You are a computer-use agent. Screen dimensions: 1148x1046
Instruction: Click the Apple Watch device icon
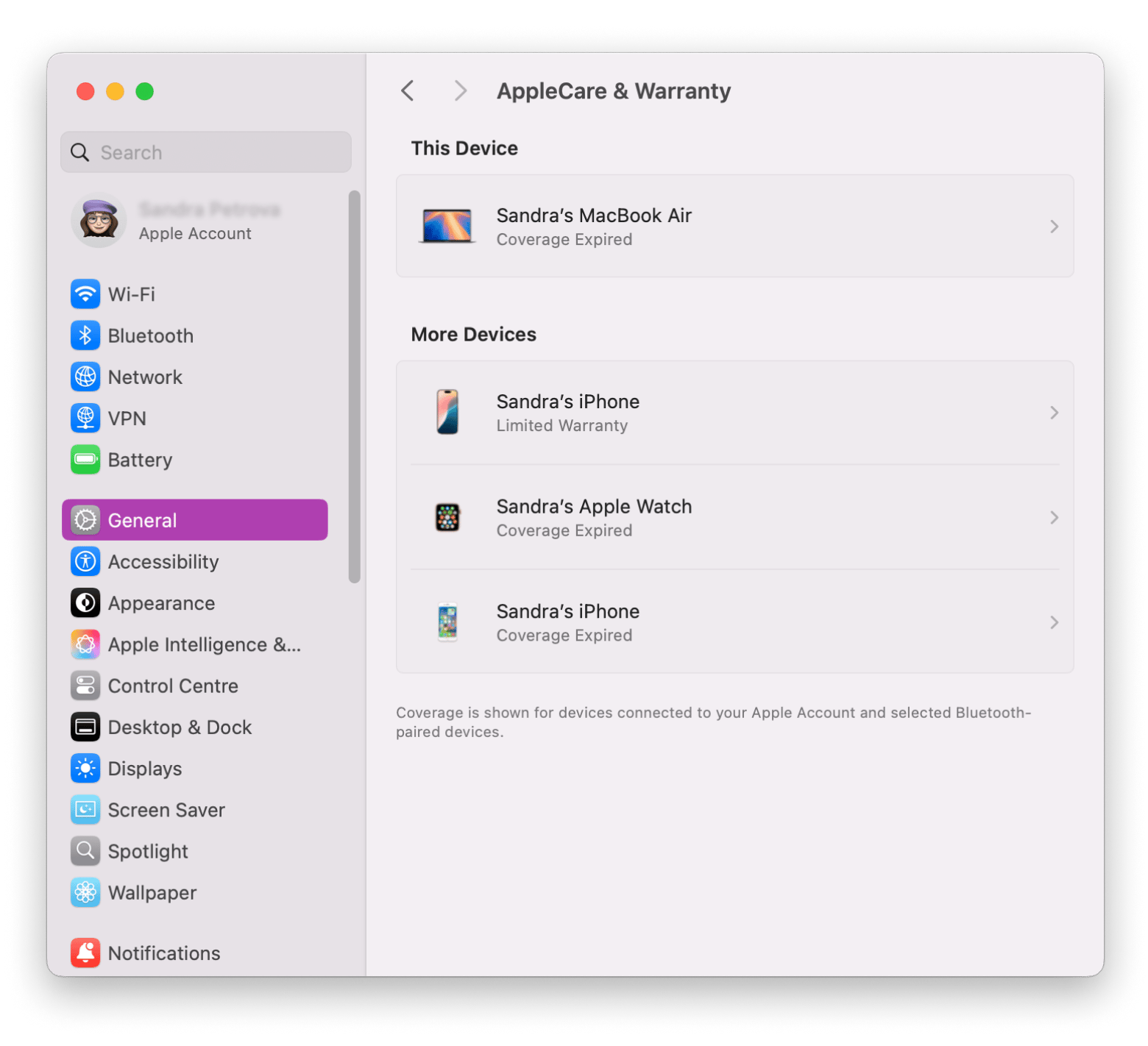[x=447, y=518]
